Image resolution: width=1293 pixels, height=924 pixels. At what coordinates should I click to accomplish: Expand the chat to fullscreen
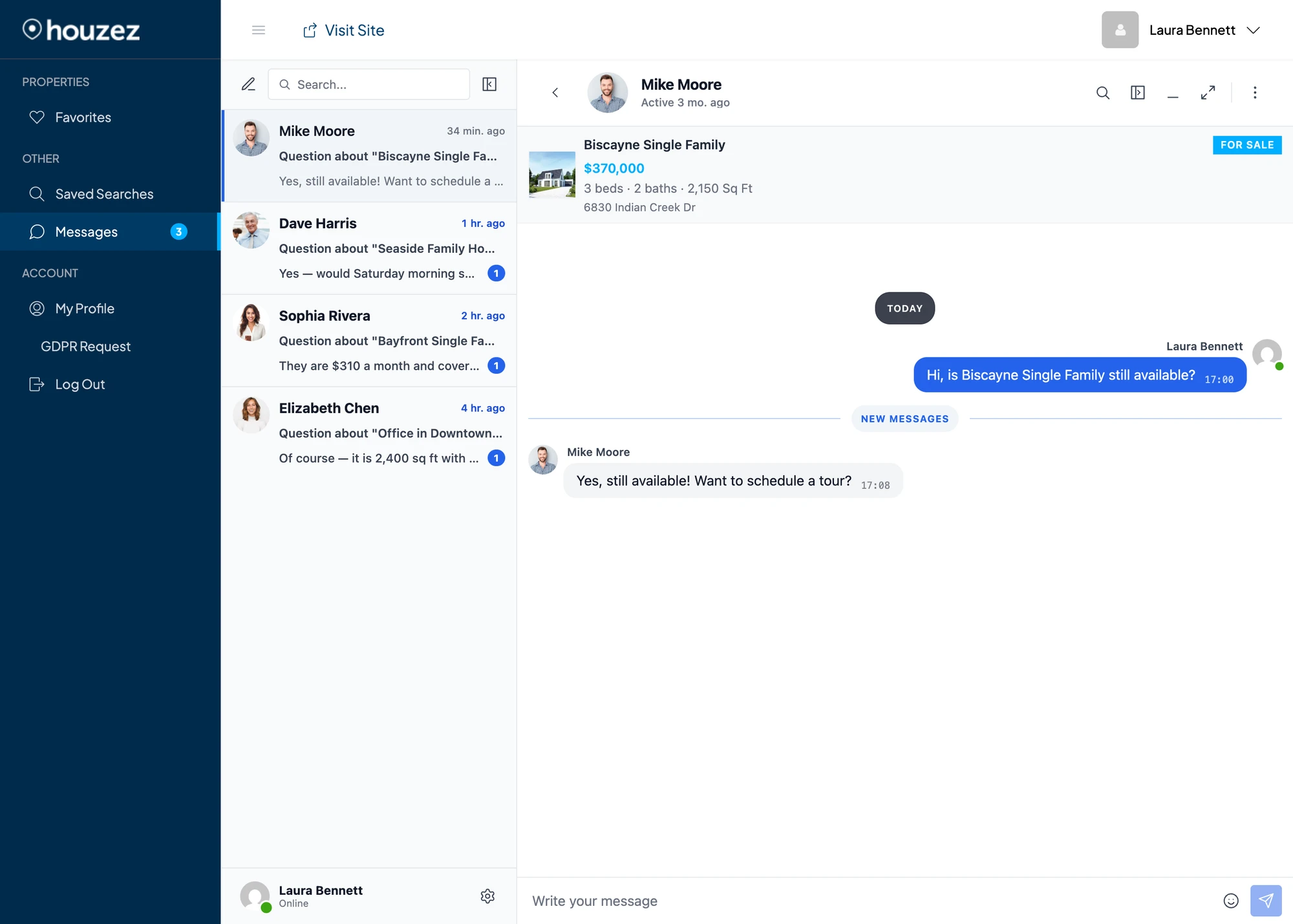click(x=1208, y=92)
